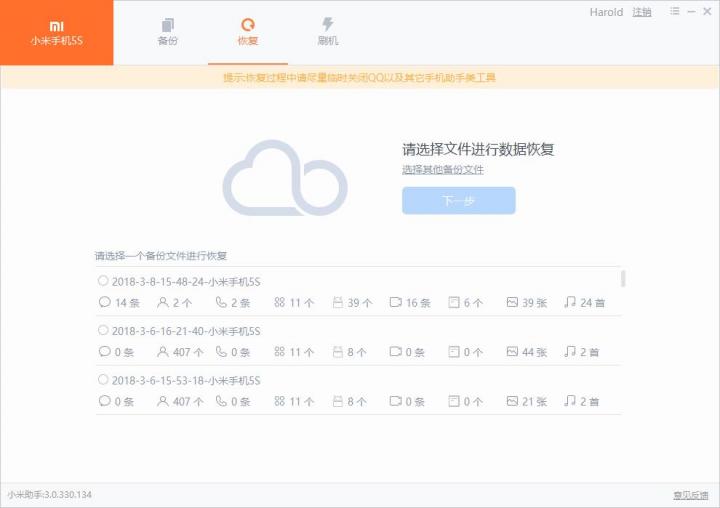Click contacts icon in 2018-3-6-15-53-18 row

[163, 401]
